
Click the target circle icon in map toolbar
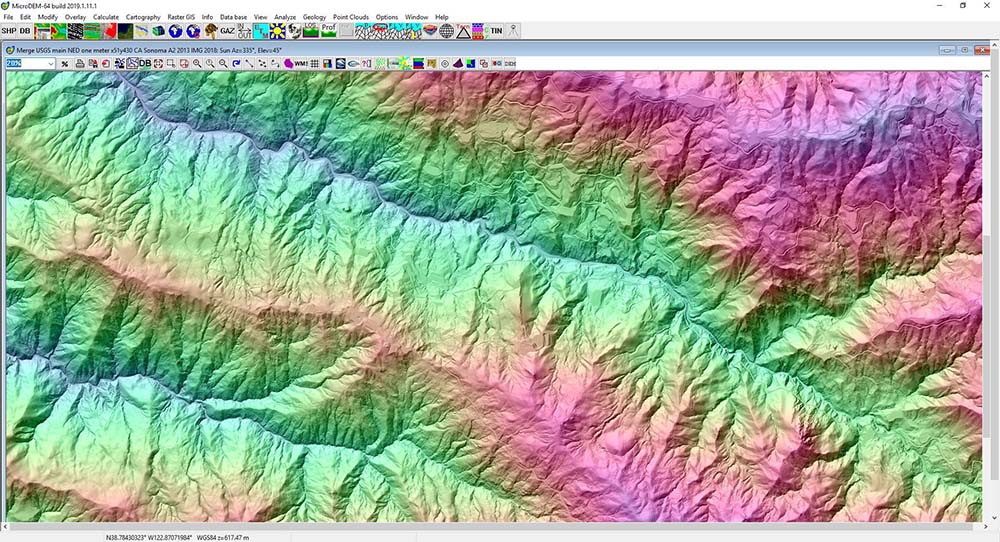[445, 63]
